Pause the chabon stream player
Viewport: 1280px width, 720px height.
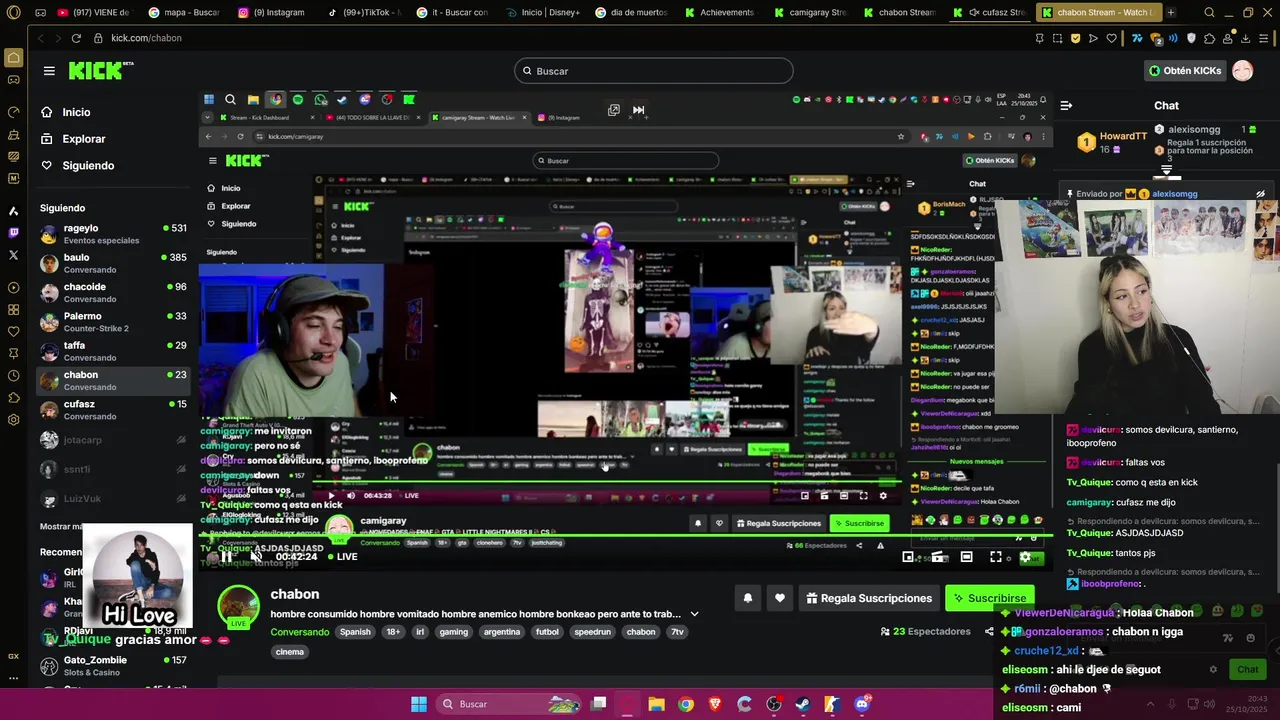pyautogui.click(x=228, y=557)
